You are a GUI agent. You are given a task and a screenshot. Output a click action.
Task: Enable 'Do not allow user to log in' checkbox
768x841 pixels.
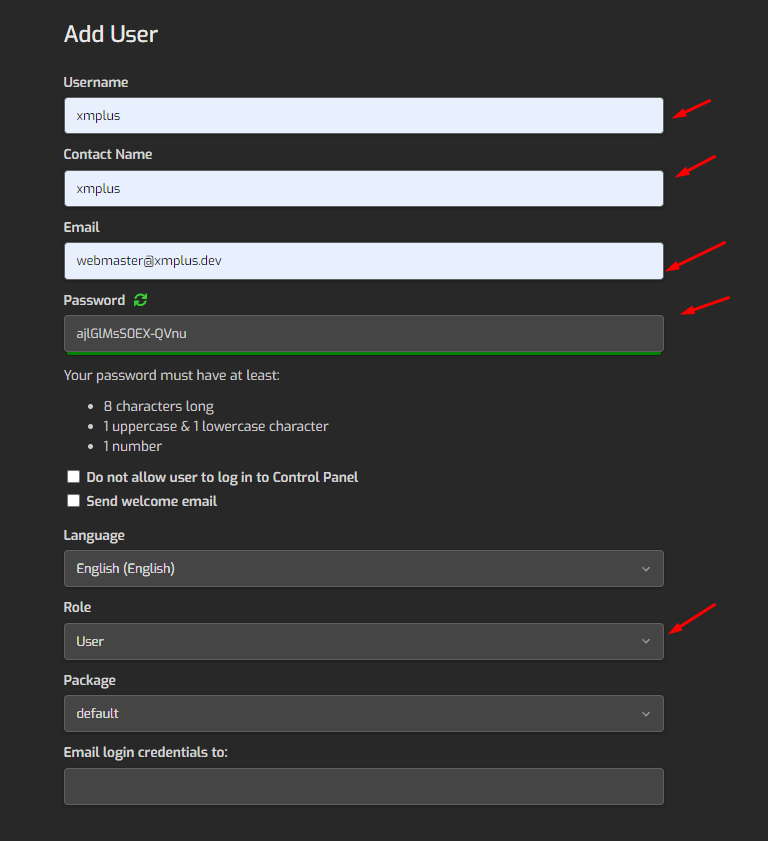tap(73, 477)
